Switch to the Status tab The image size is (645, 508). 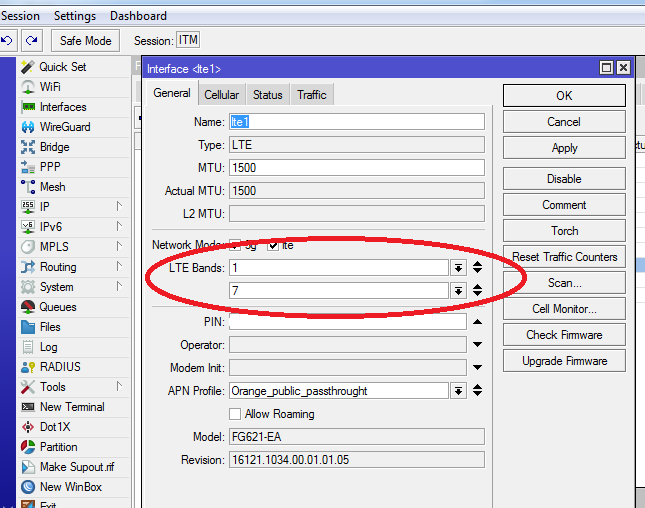pos(268,95)
